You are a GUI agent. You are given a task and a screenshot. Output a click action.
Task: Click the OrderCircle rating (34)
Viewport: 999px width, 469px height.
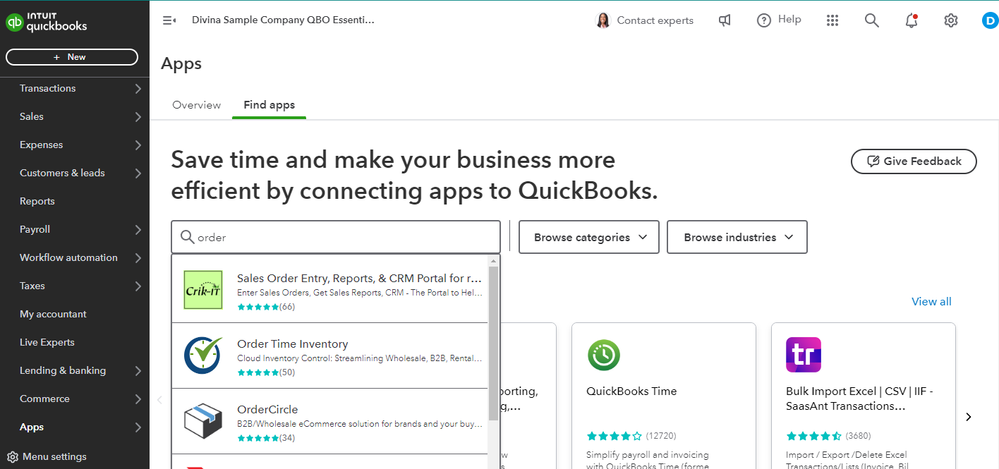click(x=266, y=438)
